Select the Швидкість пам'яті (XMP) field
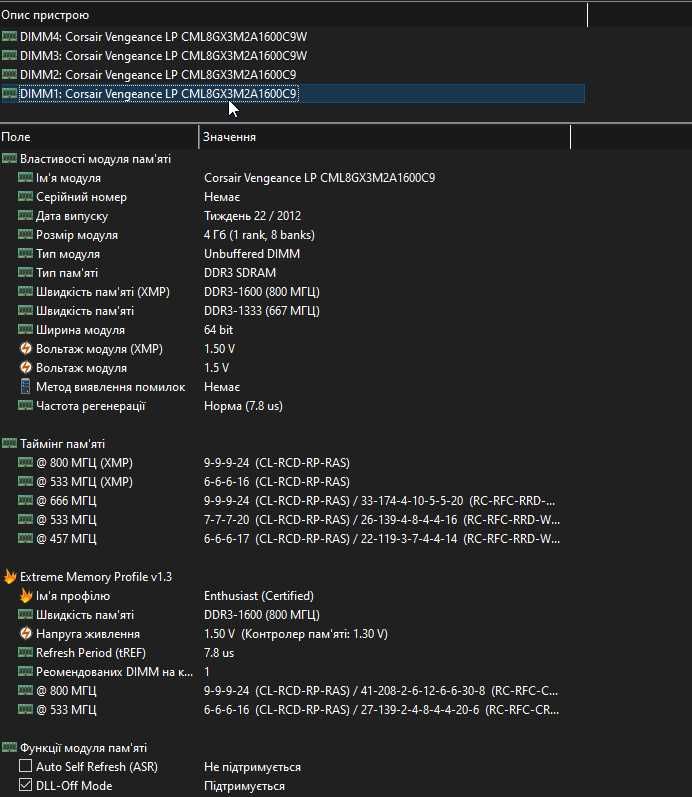692x797 pixels. point(103,292)
